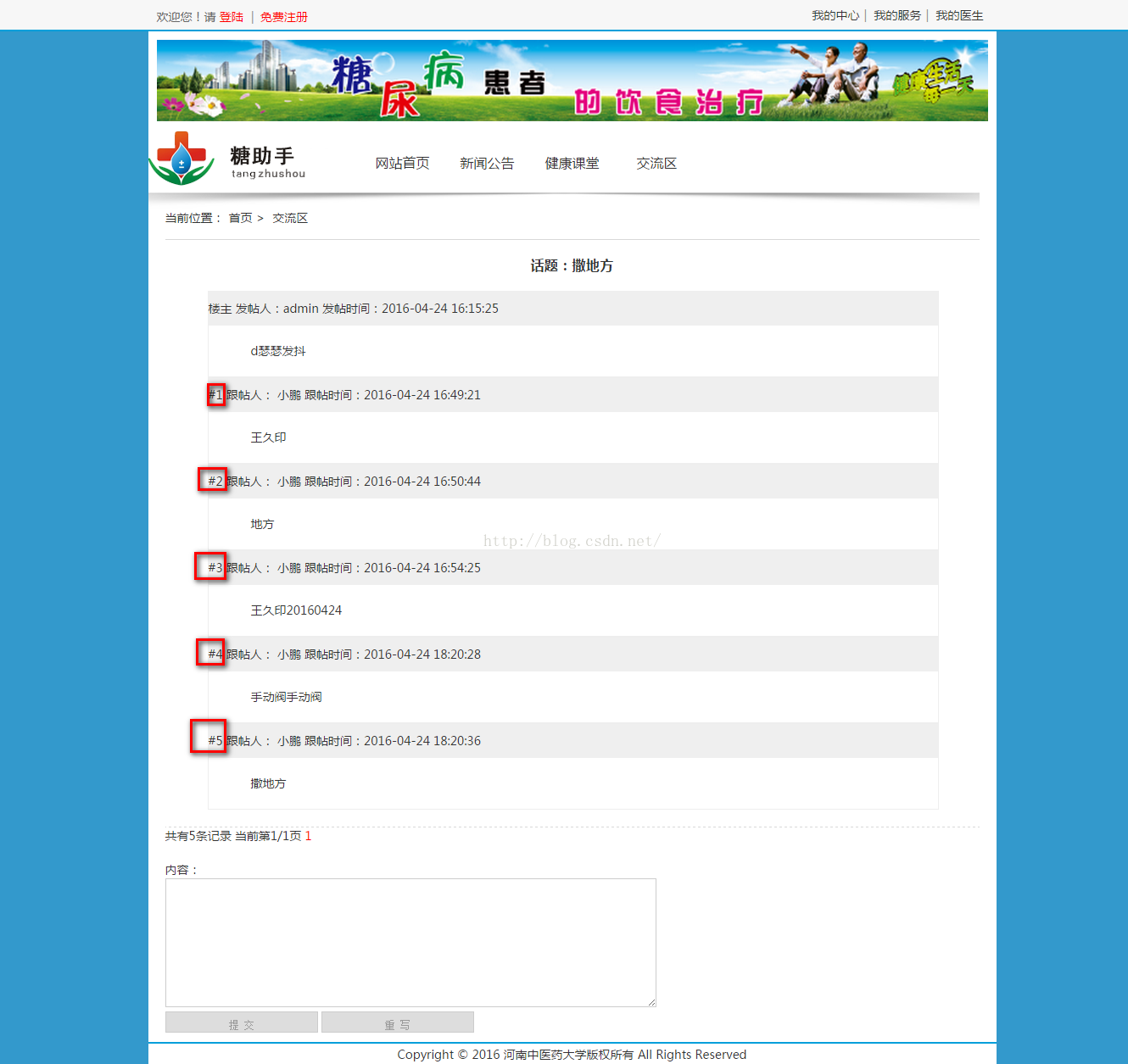
Task: Navigate to 网站首页 menu item
Action: pos(403,163)
